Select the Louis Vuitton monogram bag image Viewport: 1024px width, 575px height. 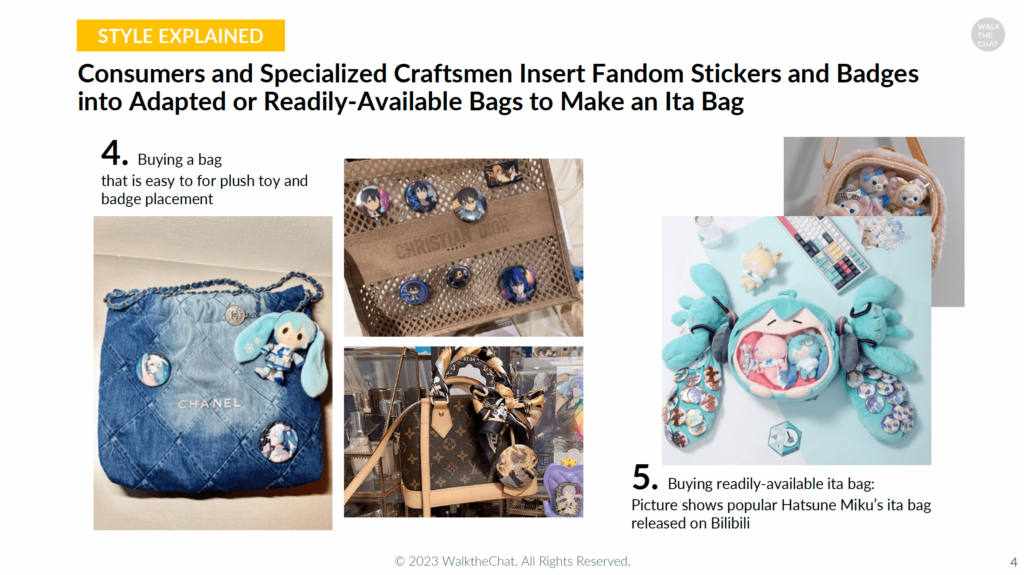click(464, 432)
